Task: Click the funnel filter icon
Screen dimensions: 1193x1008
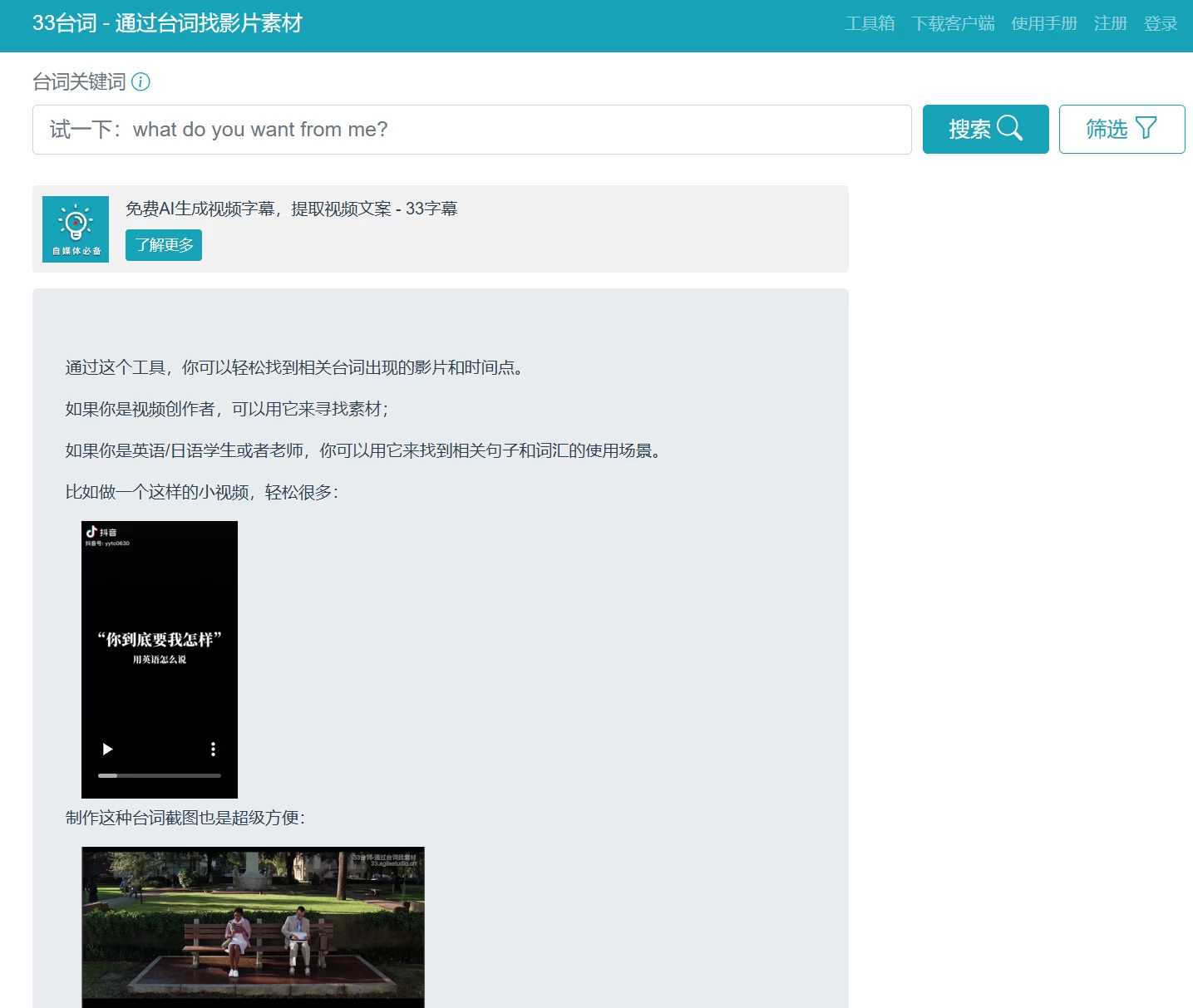Action: [x=1146, y=128]
